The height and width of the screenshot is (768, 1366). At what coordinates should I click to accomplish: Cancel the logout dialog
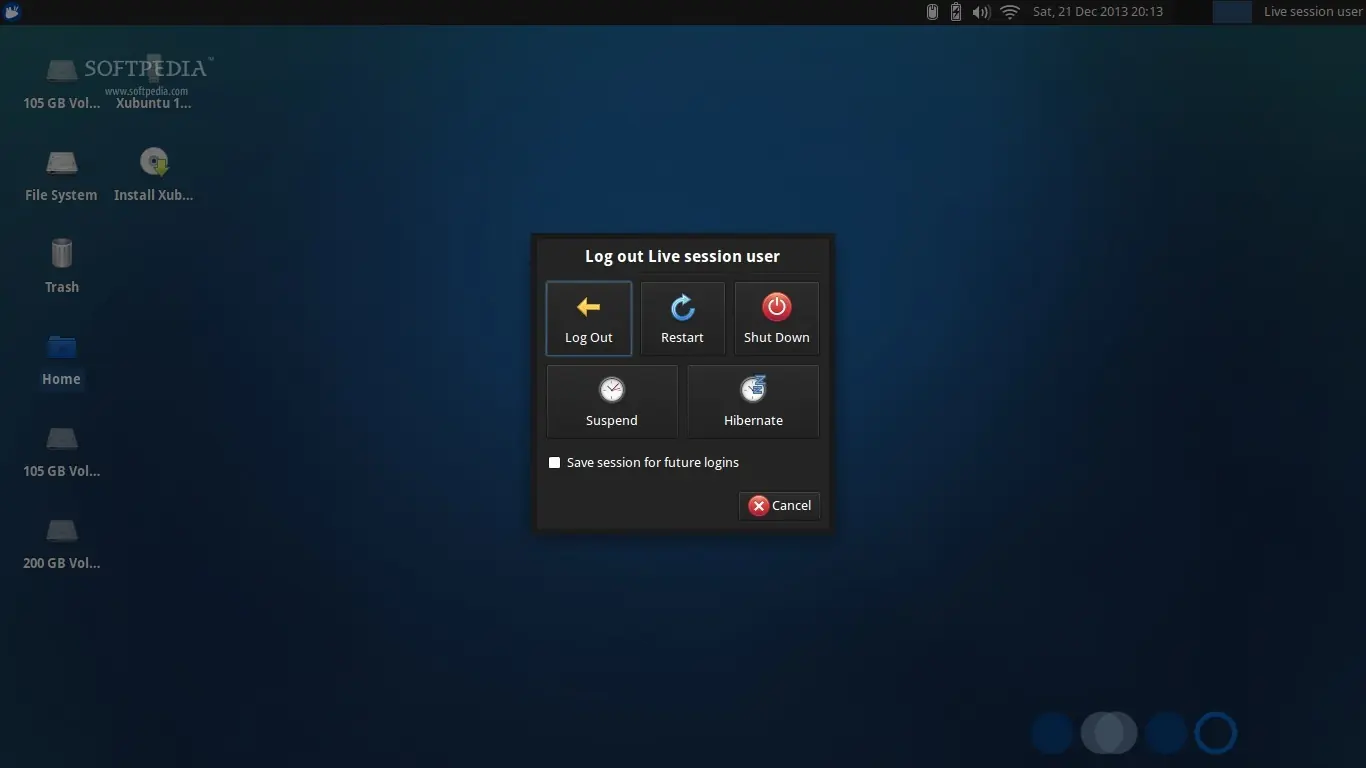click(780, 506)
